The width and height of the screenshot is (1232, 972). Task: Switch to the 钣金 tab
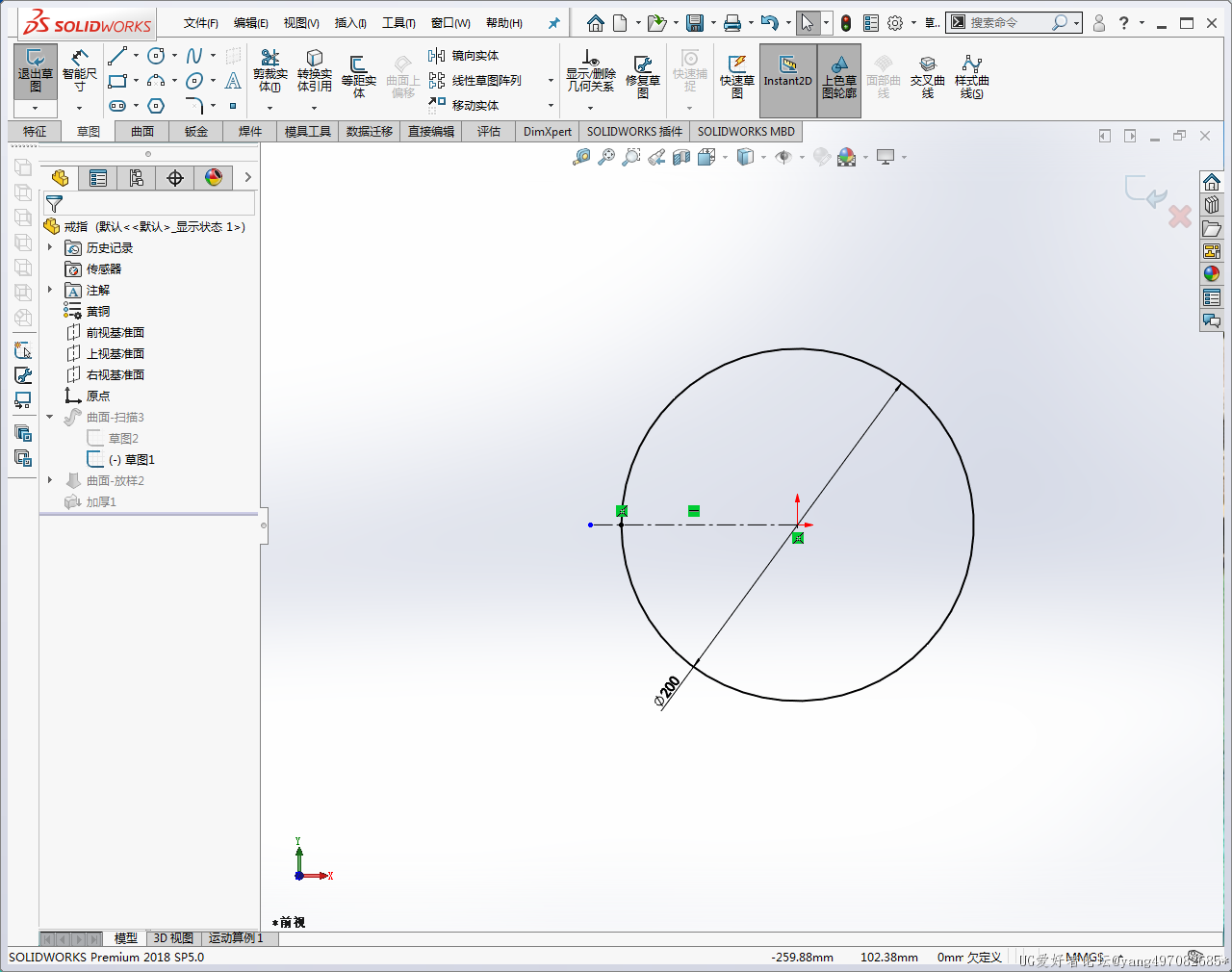[x=196, y=132]
